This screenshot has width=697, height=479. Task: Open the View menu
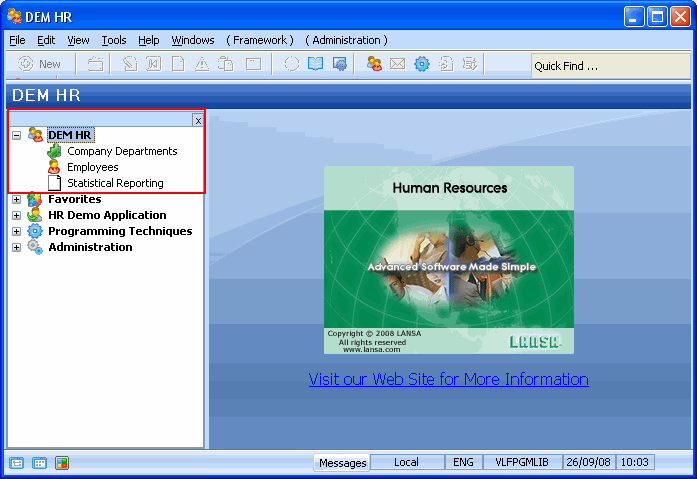point(78,40)
